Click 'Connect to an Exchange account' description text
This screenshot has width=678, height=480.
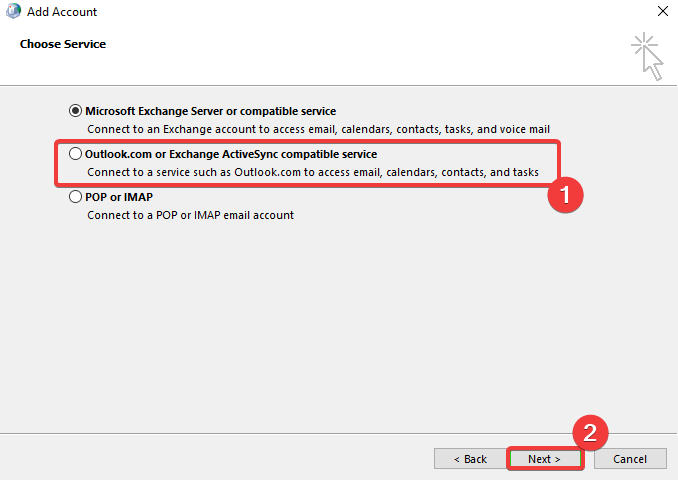click(318, 129)
